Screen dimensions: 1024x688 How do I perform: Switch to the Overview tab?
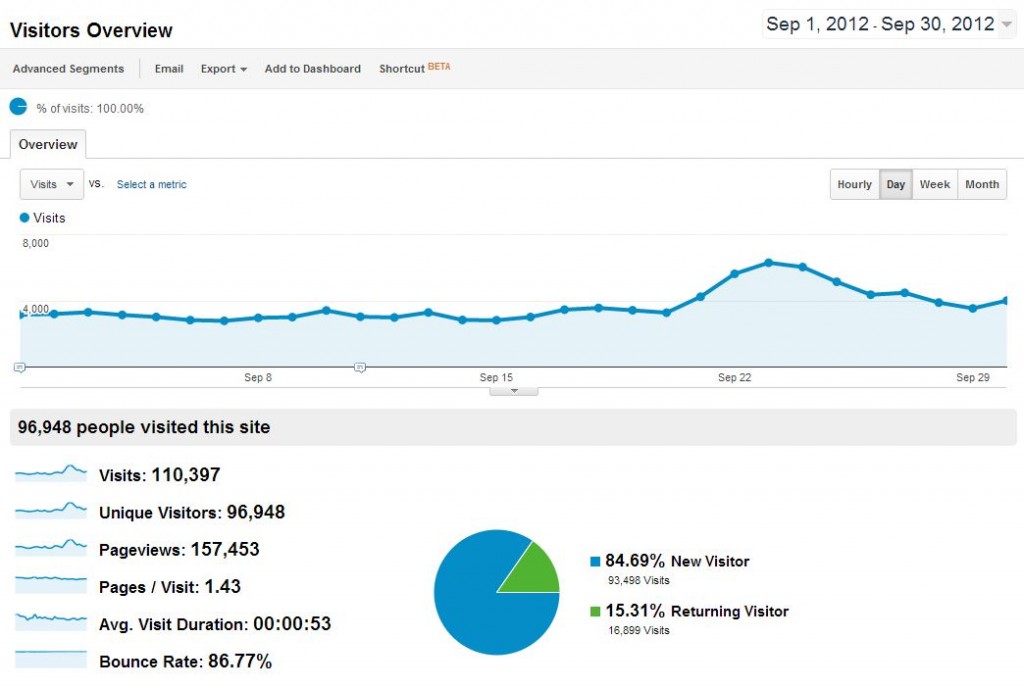(47, 144)
